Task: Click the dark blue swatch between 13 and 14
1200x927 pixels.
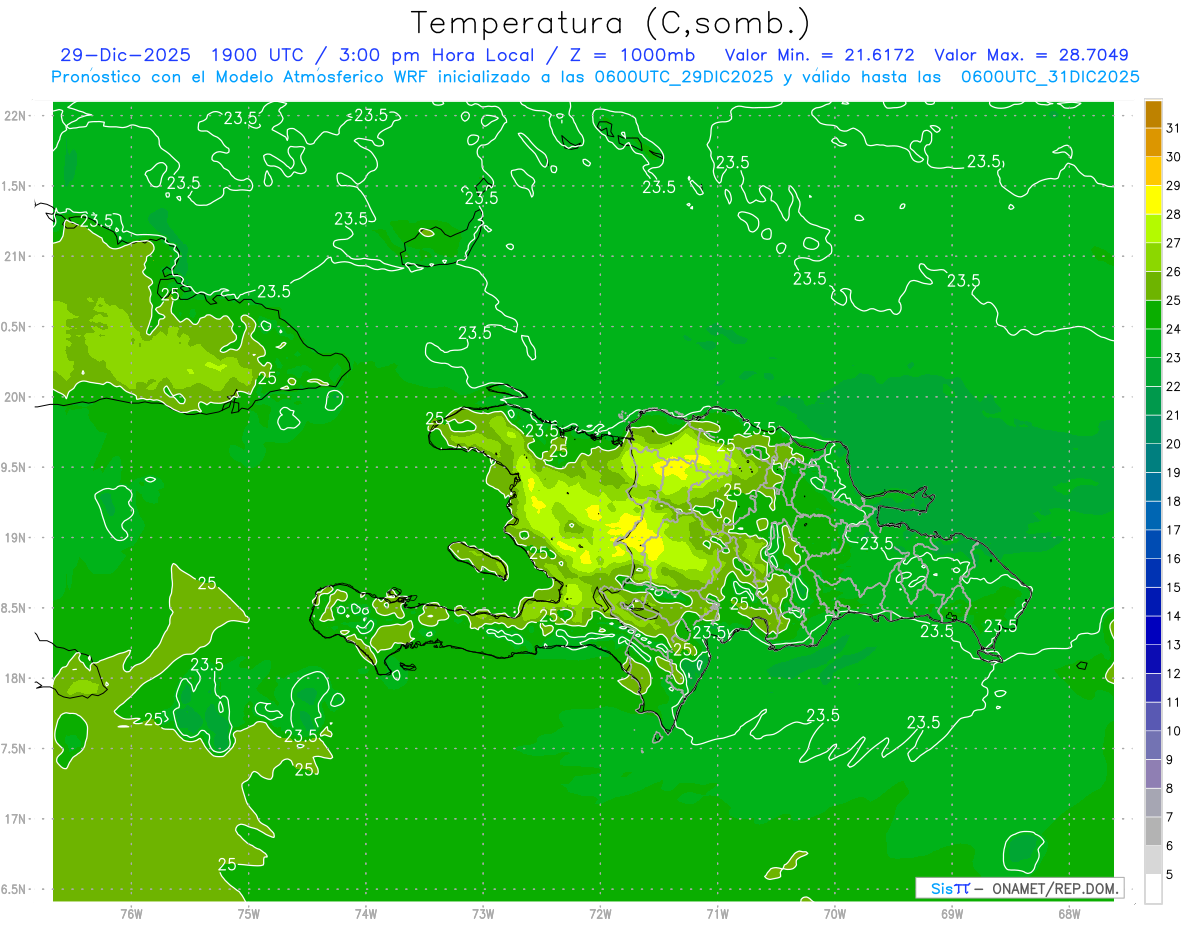Action: click(1153, 630)
